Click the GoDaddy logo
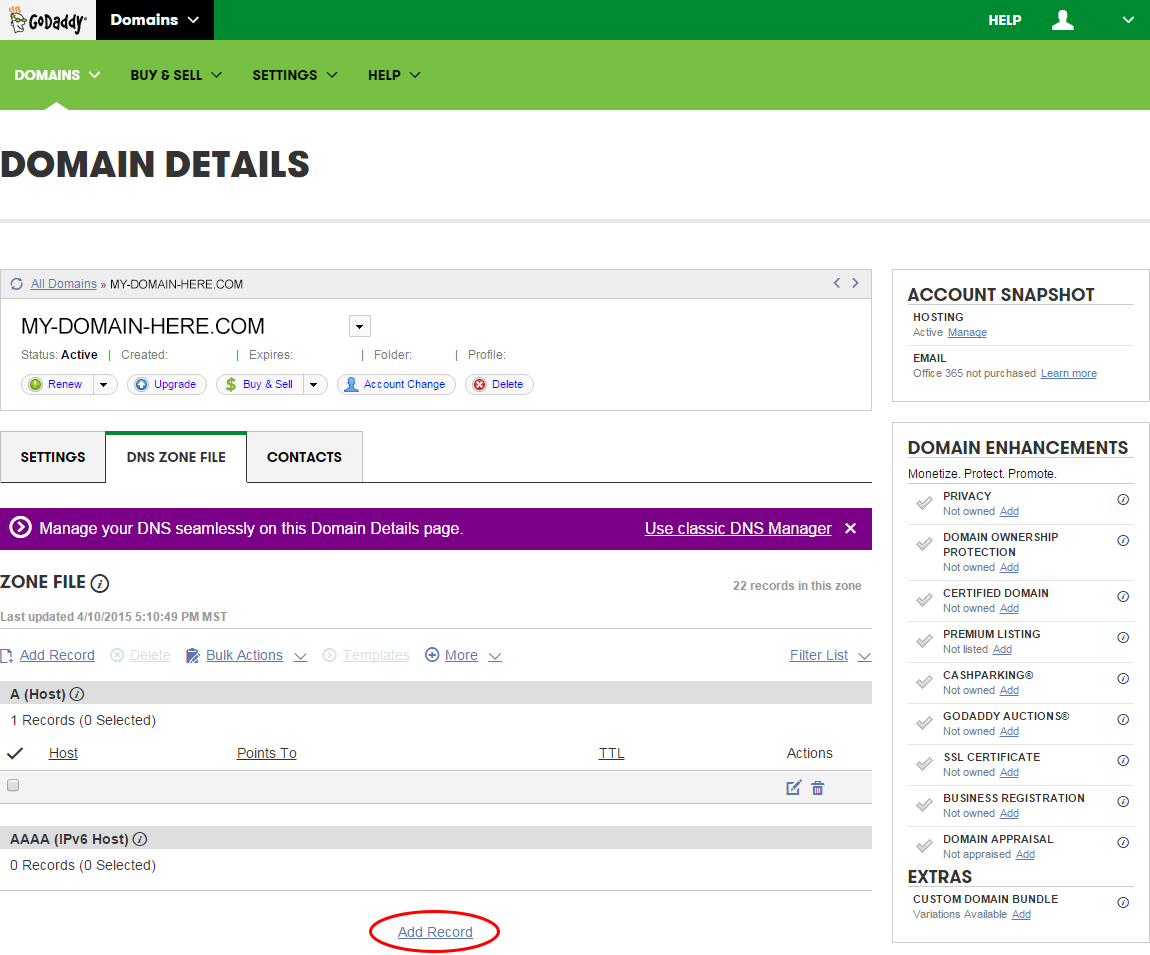This screenshot has height=955, width=1150. (48, 20)
